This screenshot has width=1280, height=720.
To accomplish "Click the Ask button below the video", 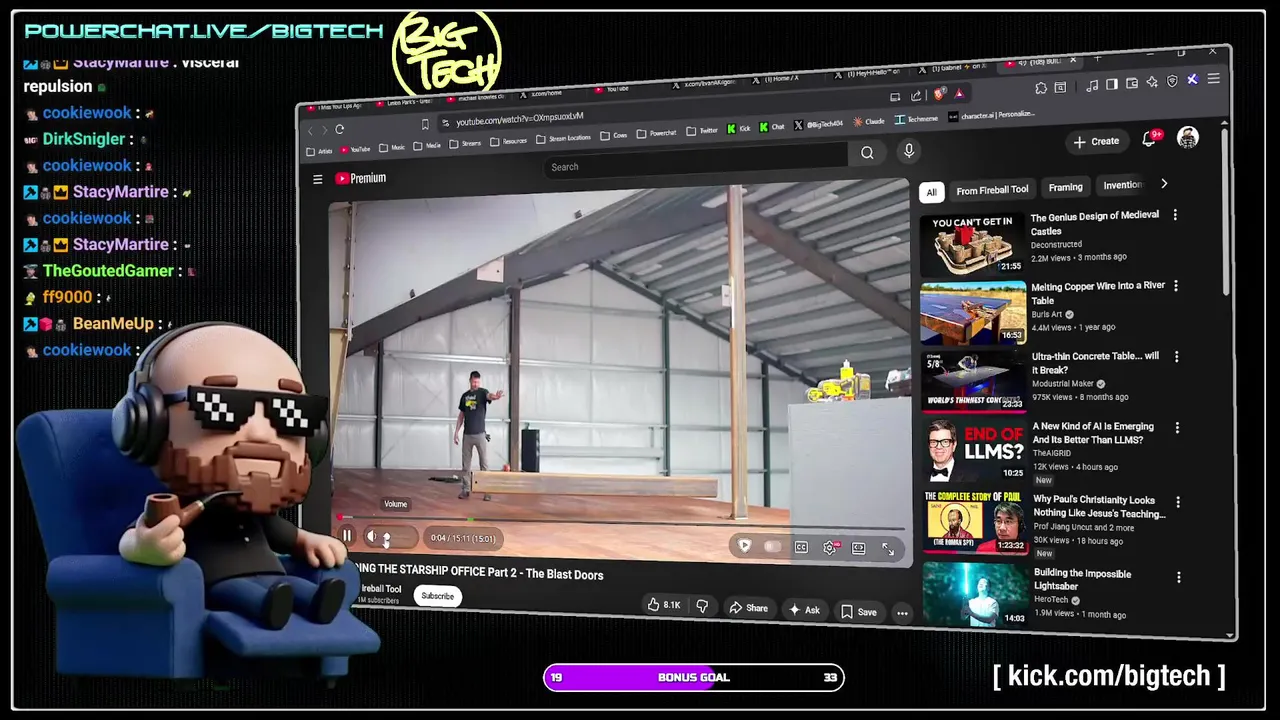I will tap(804, 609).
